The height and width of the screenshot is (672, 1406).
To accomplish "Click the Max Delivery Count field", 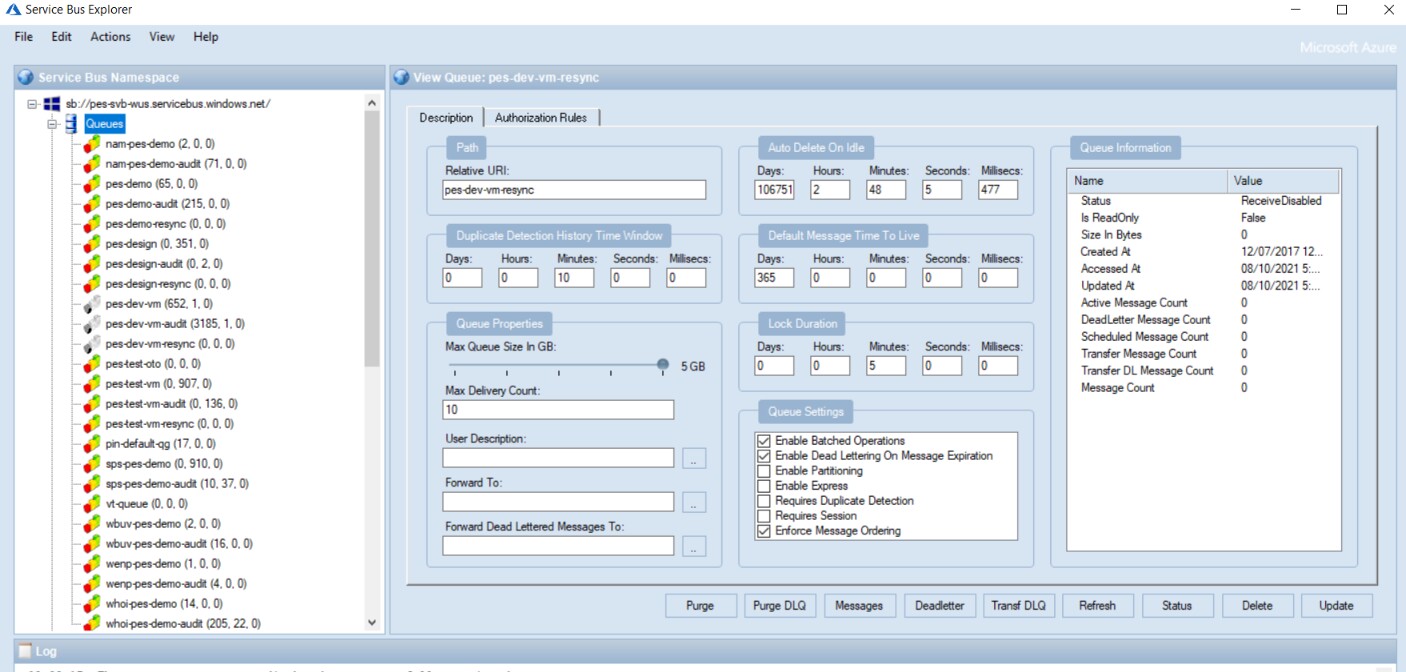I will [x=558, y=410].
